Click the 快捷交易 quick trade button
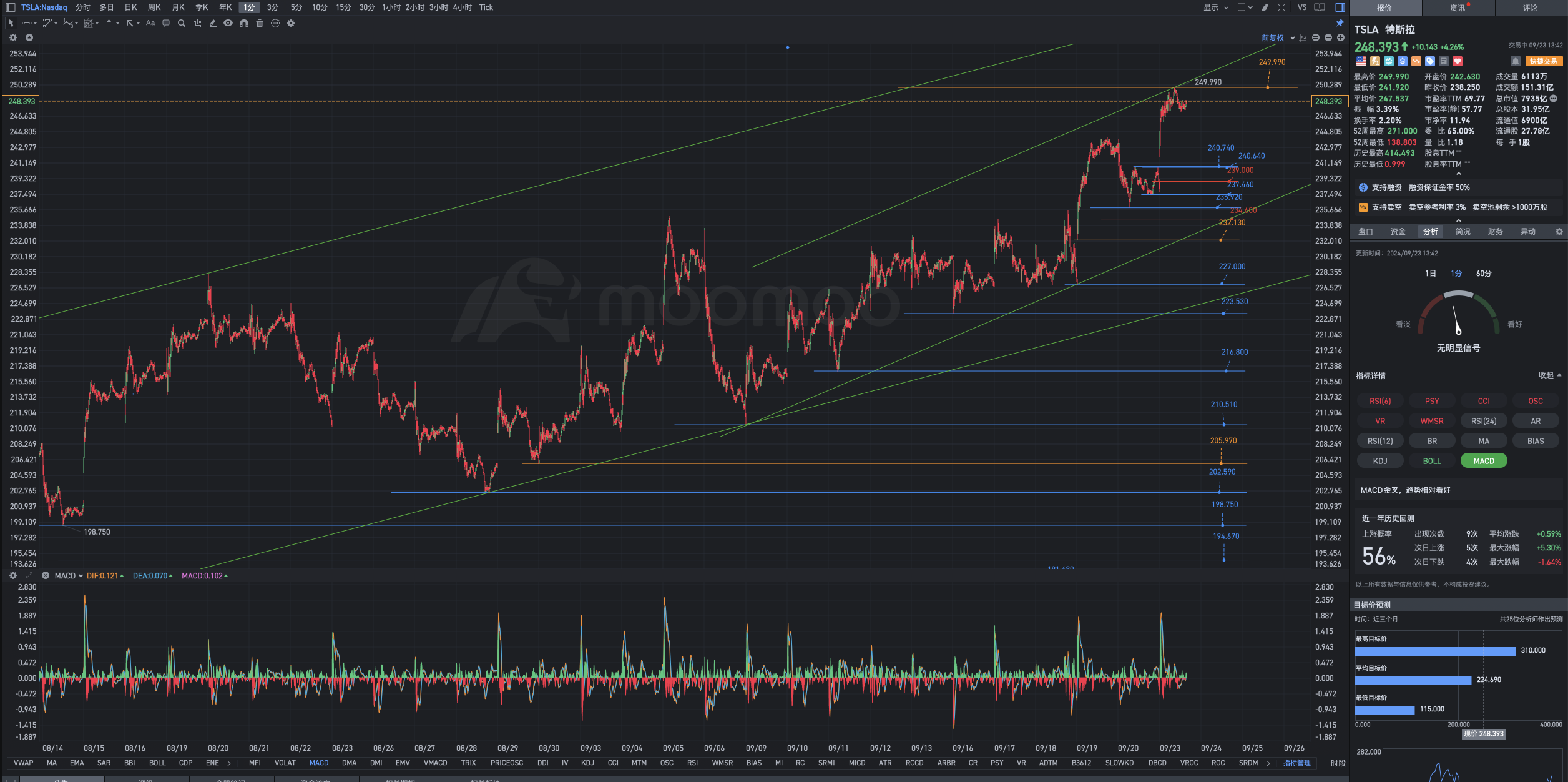 pos(1544,61)
